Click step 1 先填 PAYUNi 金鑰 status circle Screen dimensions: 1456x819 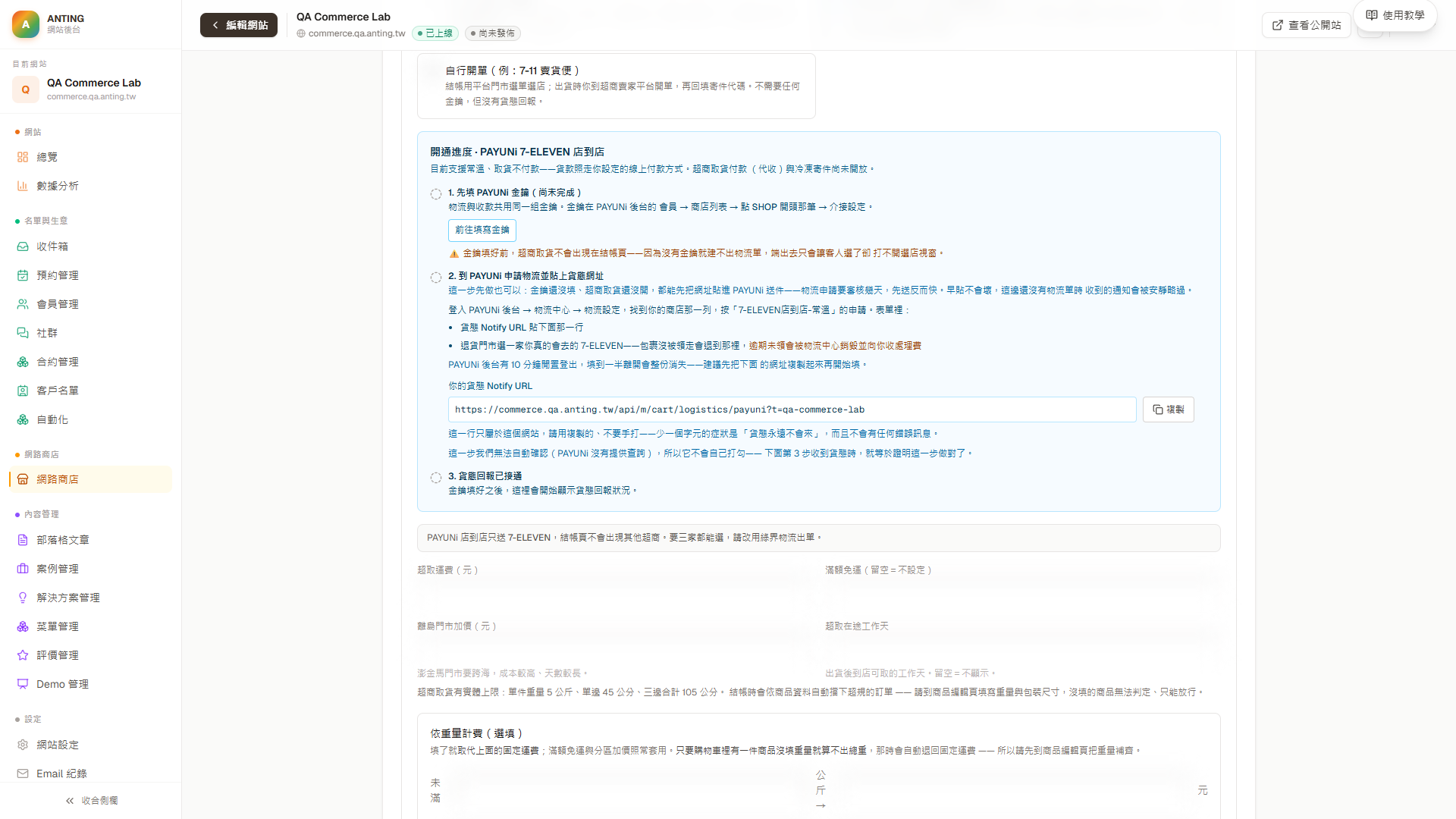(x=436, y=194)
